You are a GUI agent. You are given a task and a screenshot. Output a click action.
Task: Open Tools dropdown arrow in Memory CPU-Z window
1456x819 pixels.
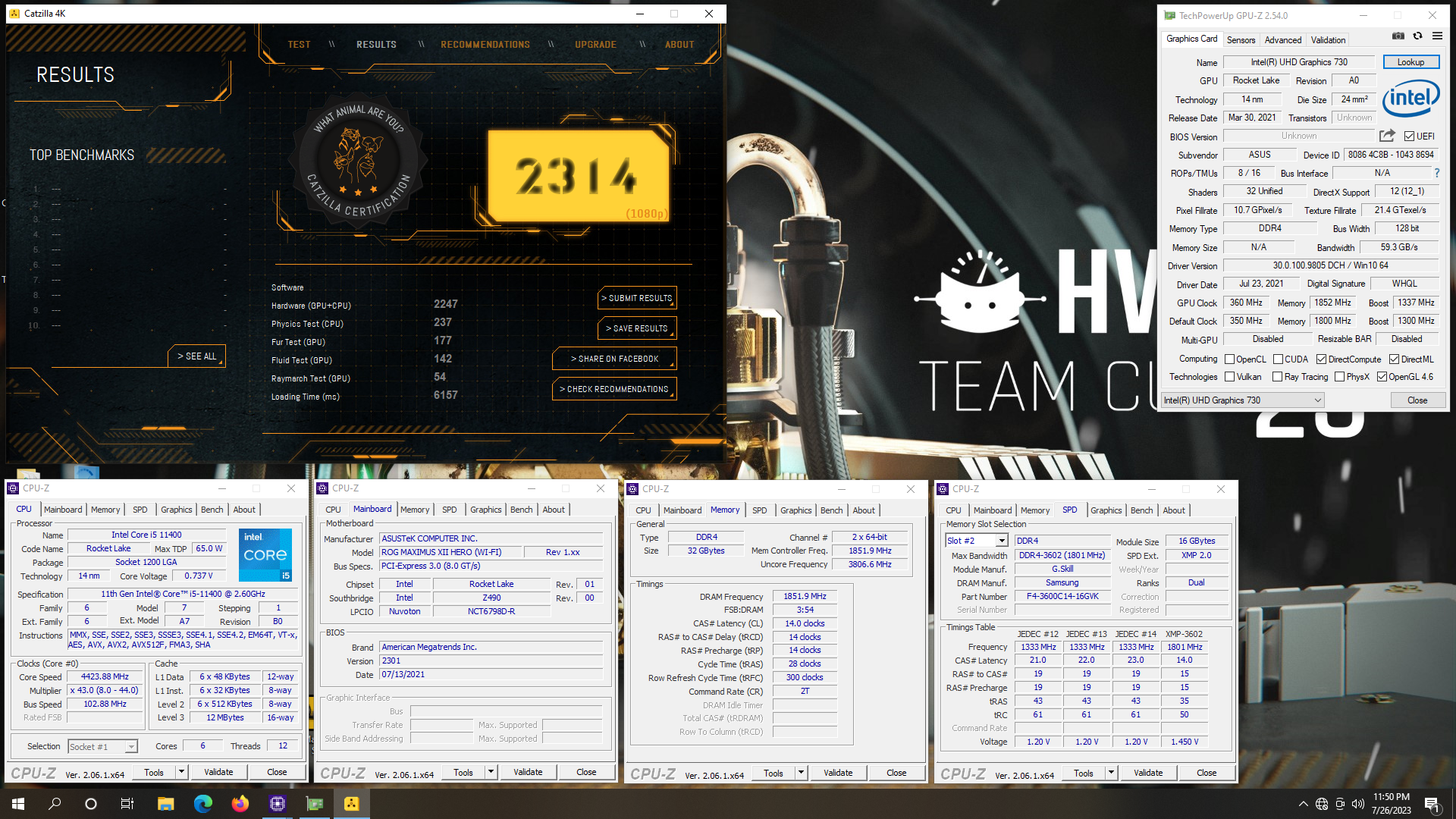[x=801, y=773]
